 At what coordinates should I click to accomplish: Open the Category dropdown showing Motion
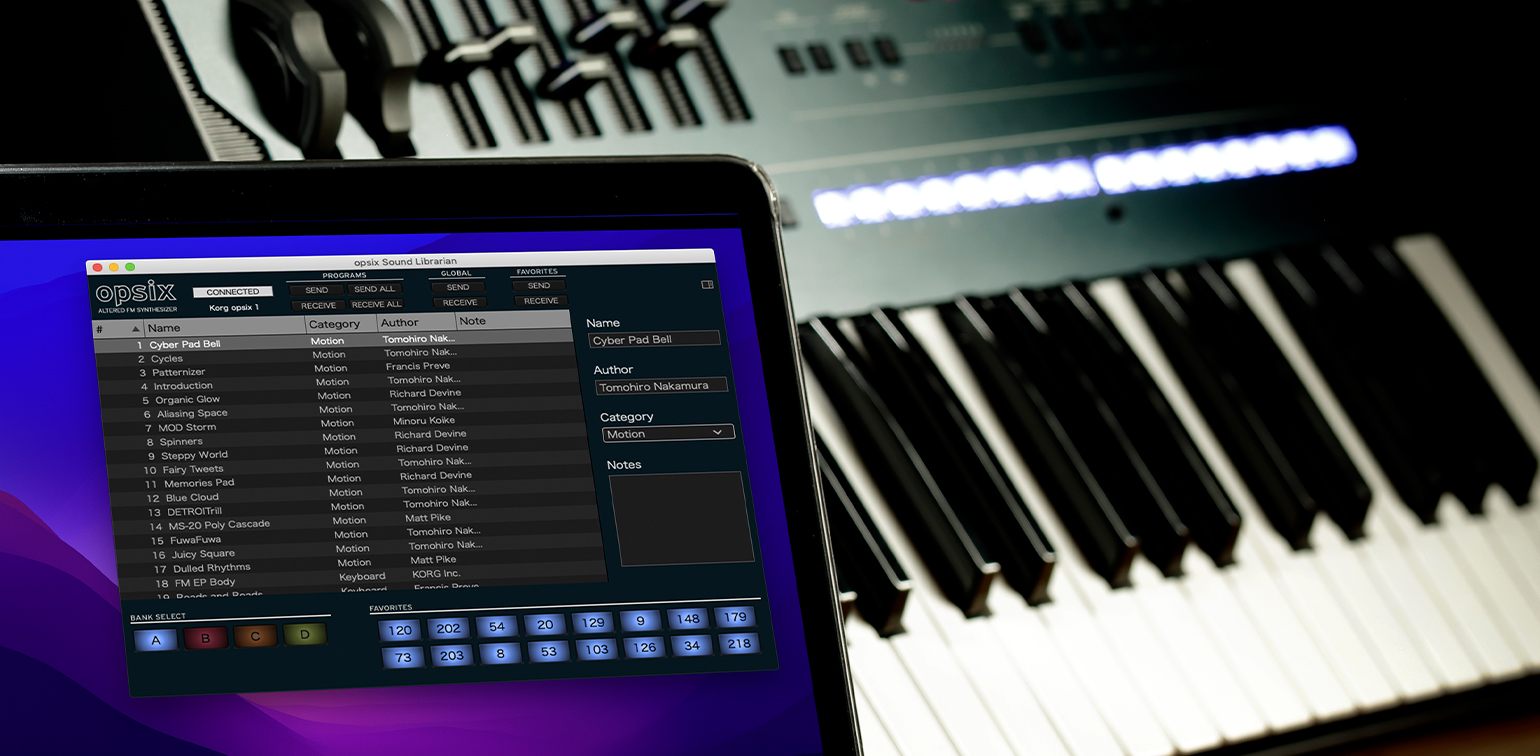point(668,433)
